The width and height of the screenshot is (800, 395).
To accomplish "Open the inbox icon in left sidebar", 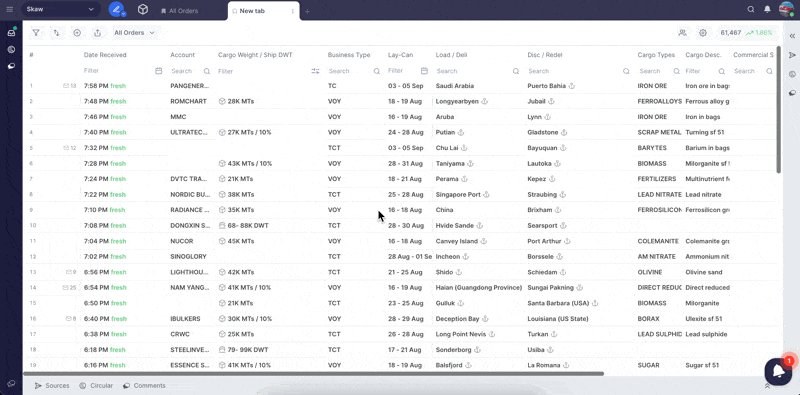I will pos(11,33).
